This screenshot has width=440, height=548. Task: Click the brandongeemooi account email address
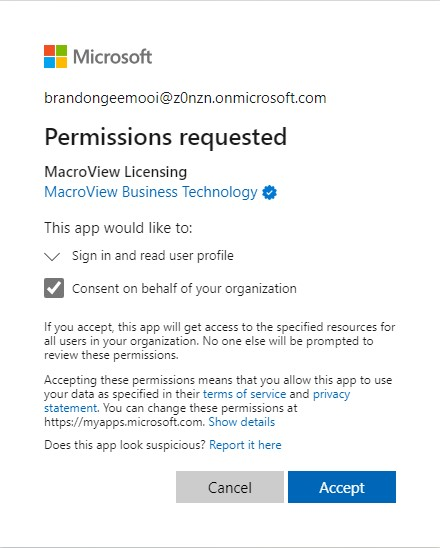(x=185, y=98)
